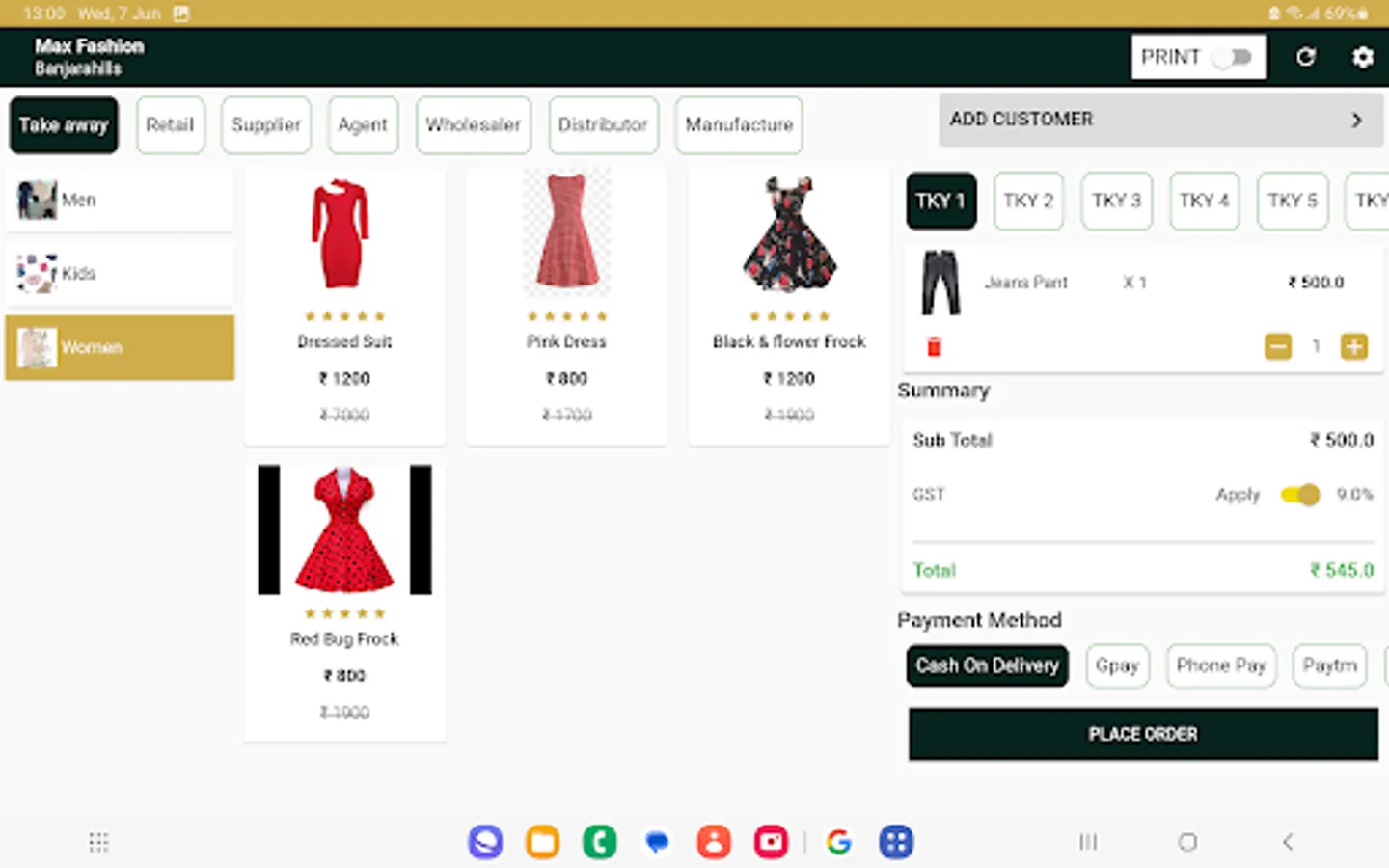The width and height of the screenshot is (1389, 868).
Task: Click Sub Total ₹ 500.0 value
Action: 1342,441
